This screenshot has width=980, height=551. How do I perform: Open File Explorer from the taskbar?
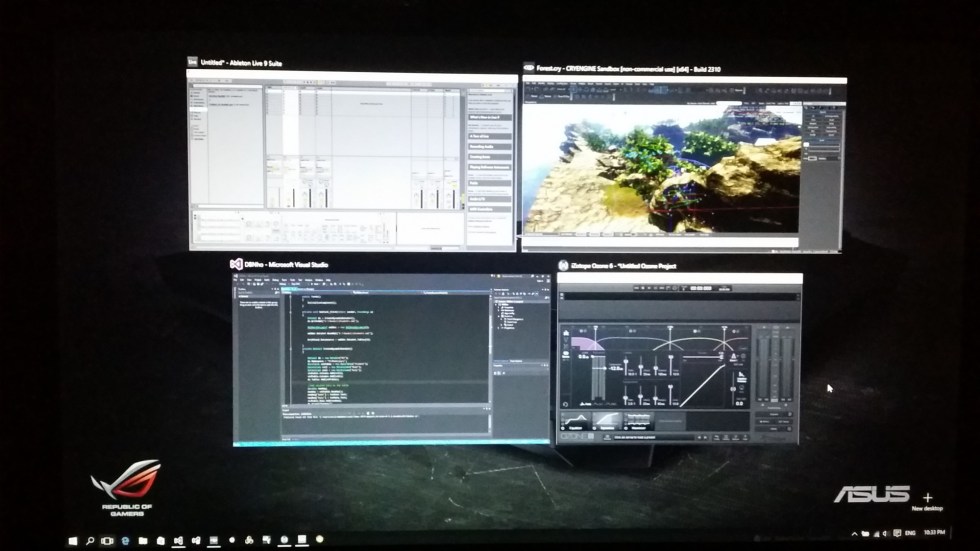pos(143,541)
